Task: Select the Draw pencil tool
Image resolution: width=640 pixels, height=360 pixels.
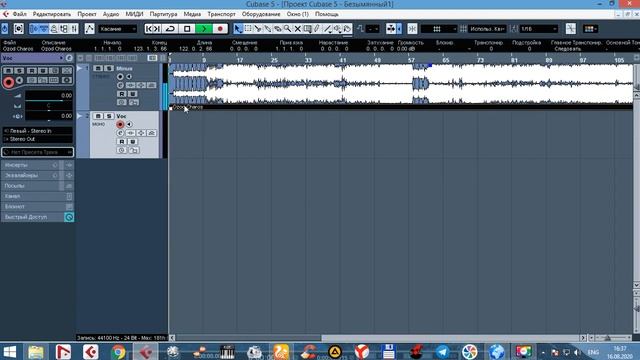Action: [317, 29]
